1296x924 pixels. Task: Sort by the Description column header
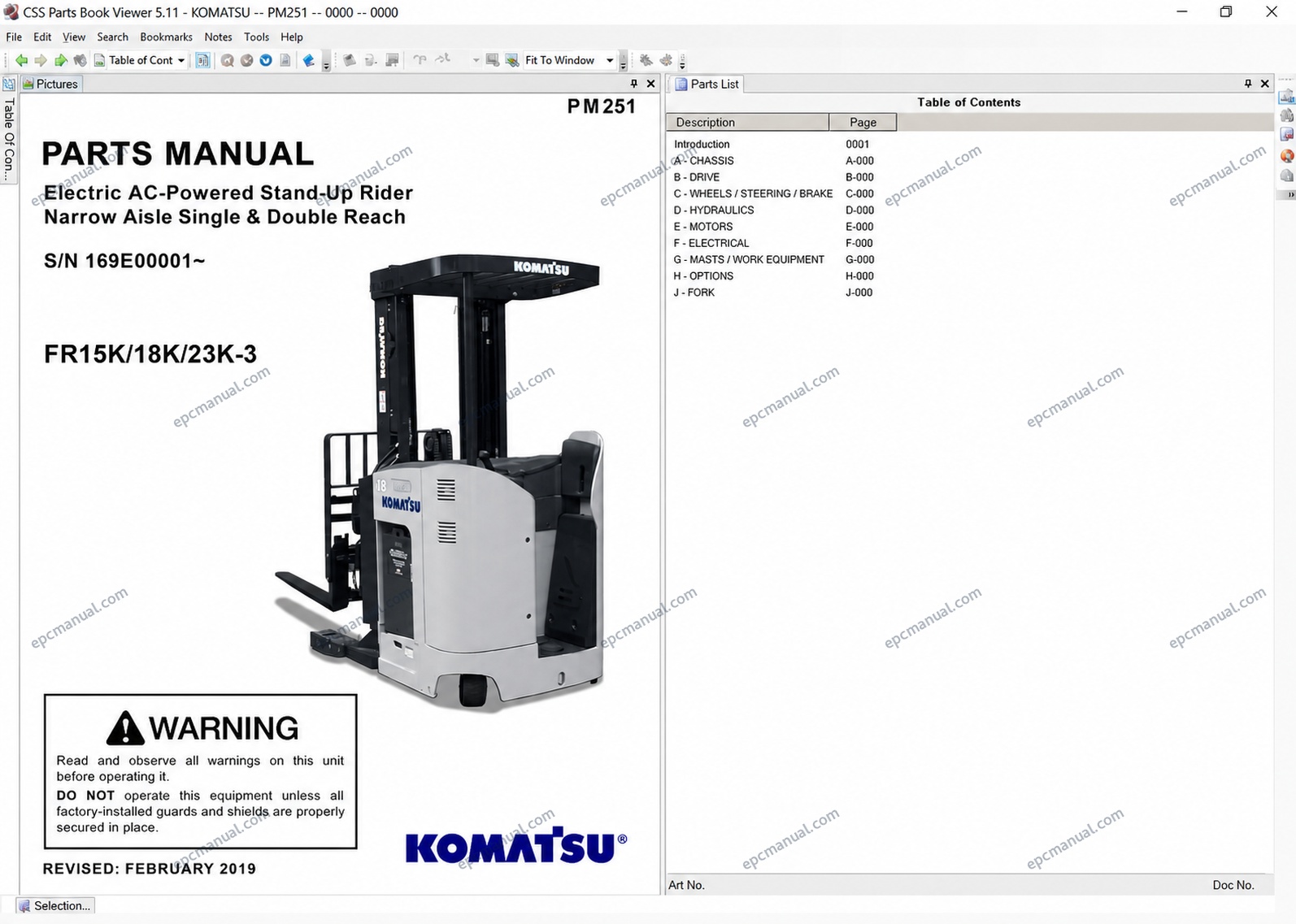(x=747, y=122)
